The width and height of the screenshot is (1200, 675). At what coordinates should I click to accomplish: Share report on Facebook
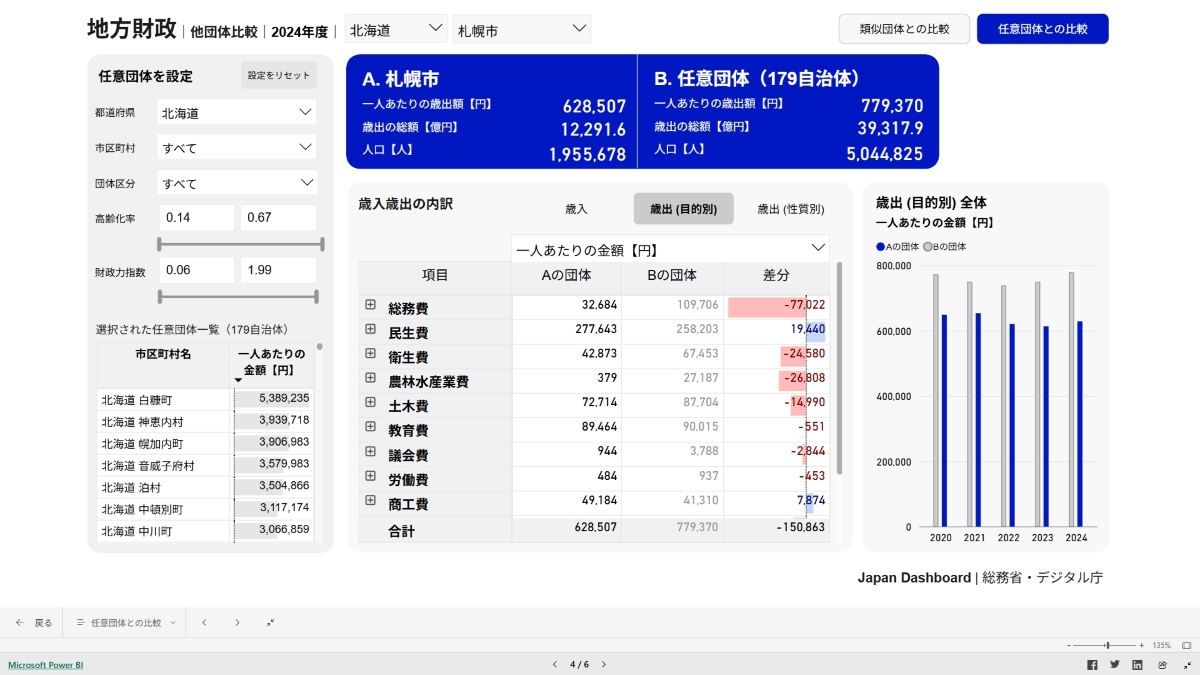(1092, 664)
